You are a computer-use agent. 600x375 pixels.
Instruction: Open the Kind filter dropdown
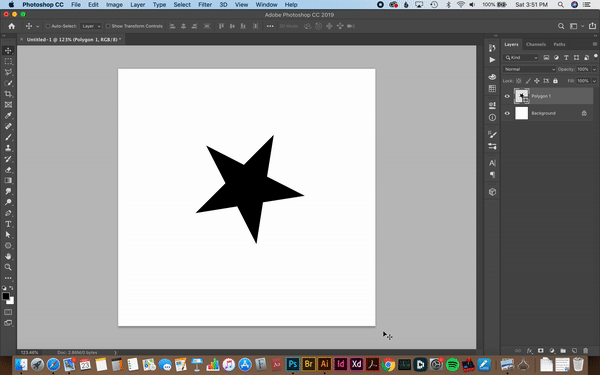(x=521, y=57)
